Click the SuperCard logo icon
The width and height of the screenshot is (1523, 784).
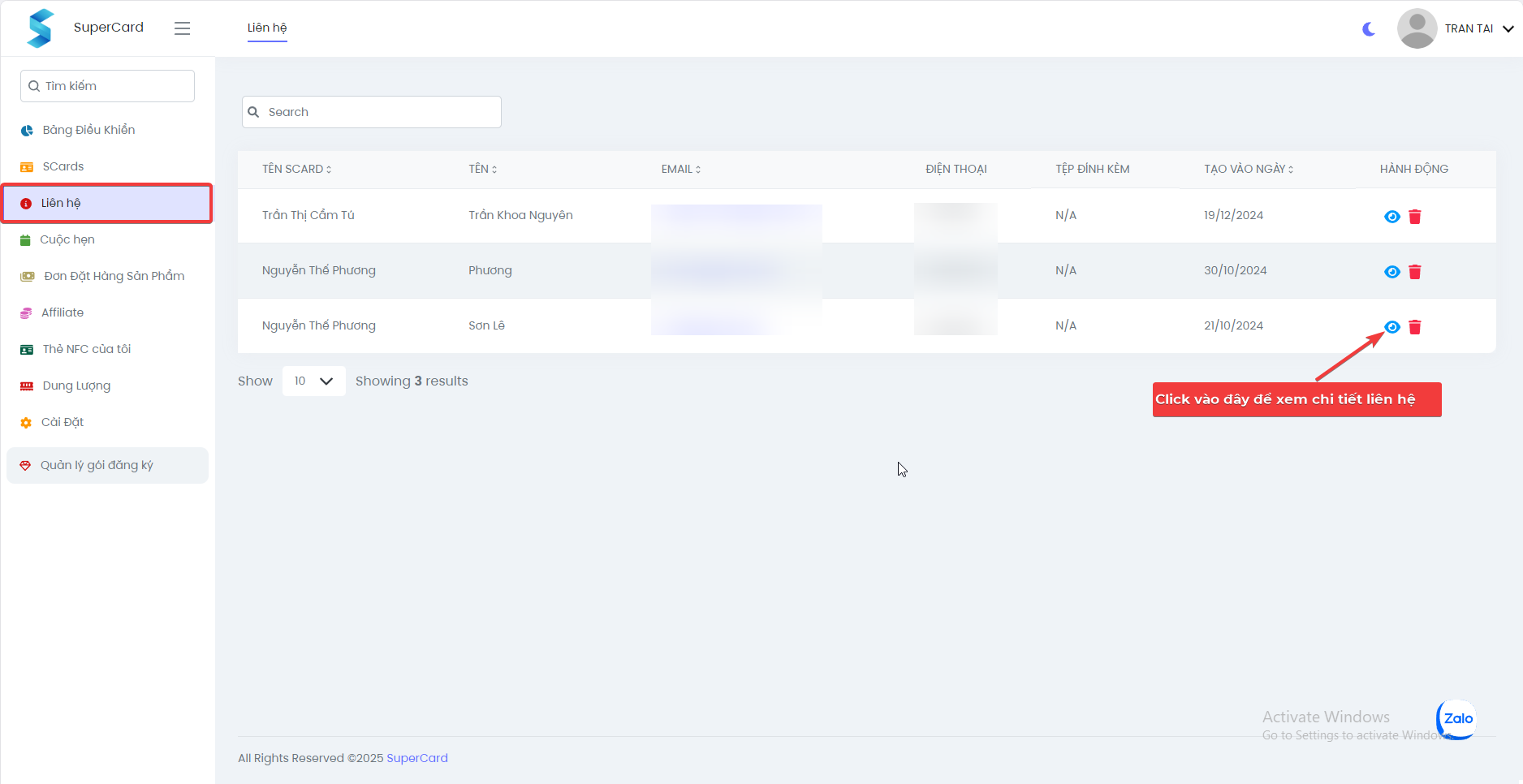coord(40,28)
